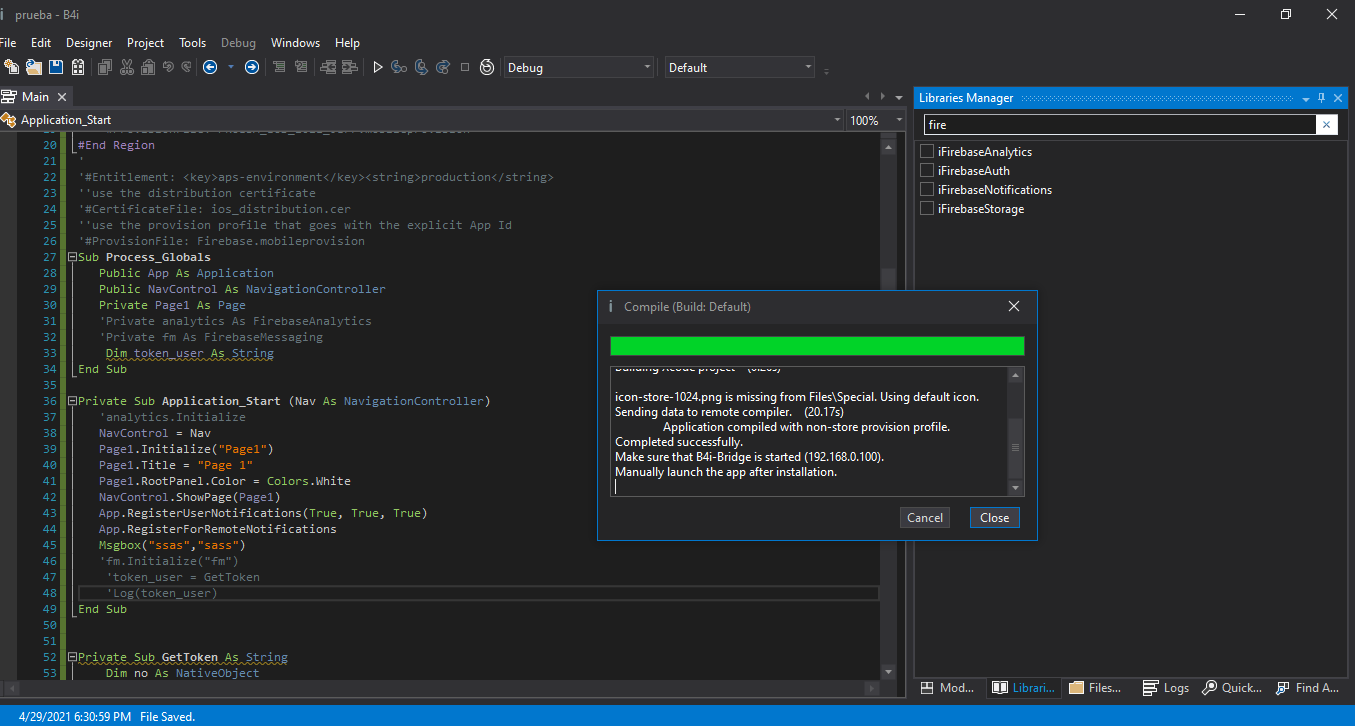The height and width of the screenshot is (726, 1355).
Task: Open the Designer menu
Action: [89, 43]
